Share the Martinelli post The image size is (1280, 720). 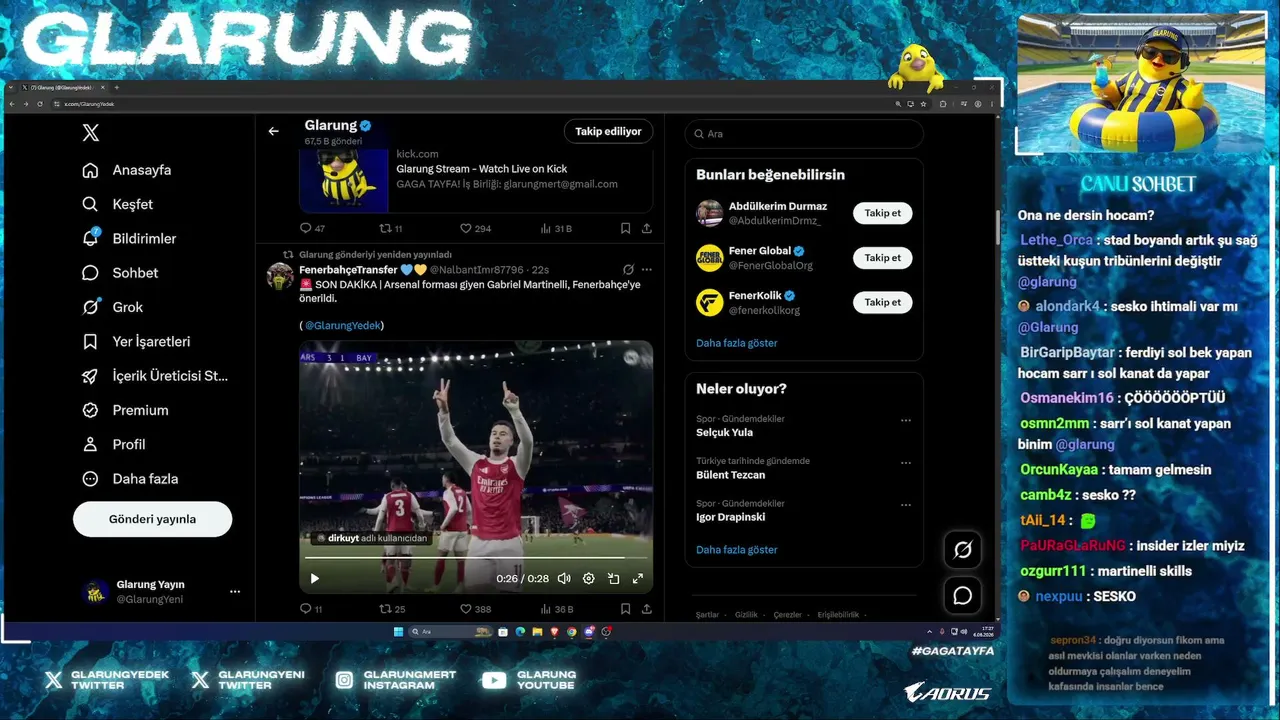[646, 608]
